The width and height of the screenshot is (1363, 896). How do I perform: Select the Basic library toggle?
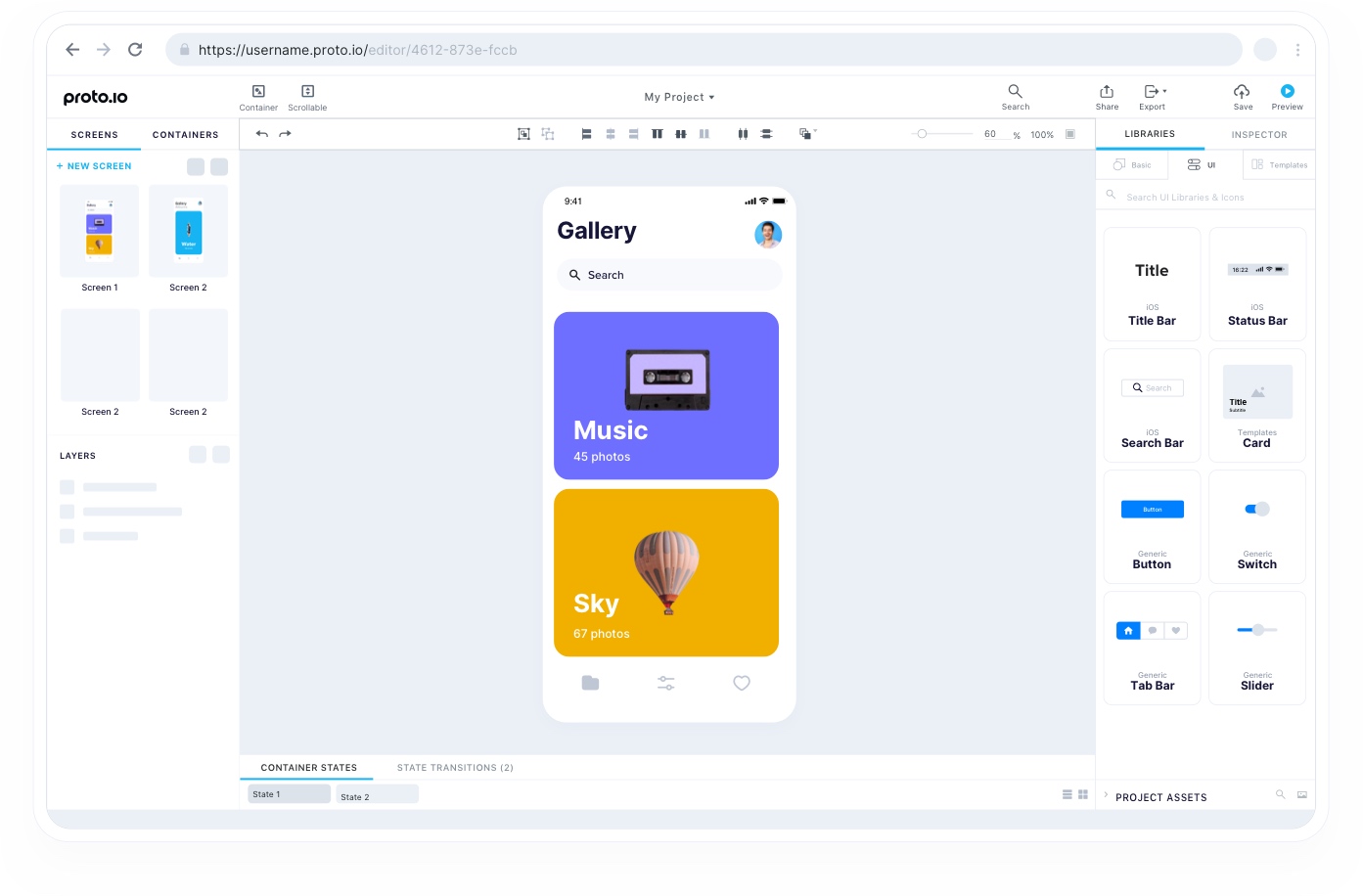[x=1133, y=164]
